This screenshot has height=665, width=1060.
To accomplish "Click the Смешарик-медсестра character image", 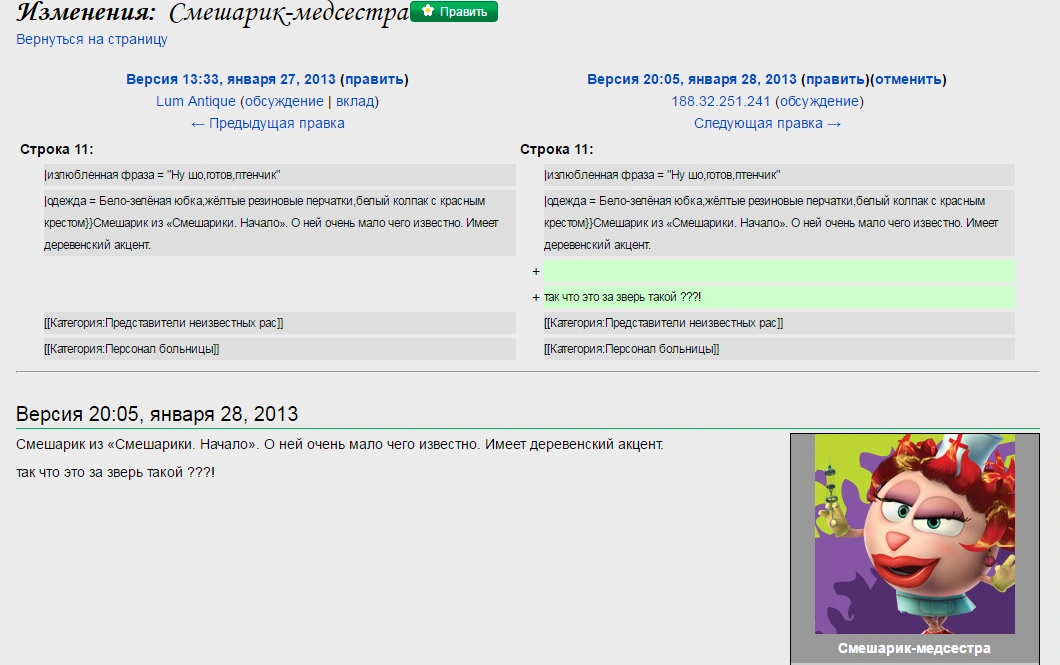I will pyautogui.click(x=915, y=534).
